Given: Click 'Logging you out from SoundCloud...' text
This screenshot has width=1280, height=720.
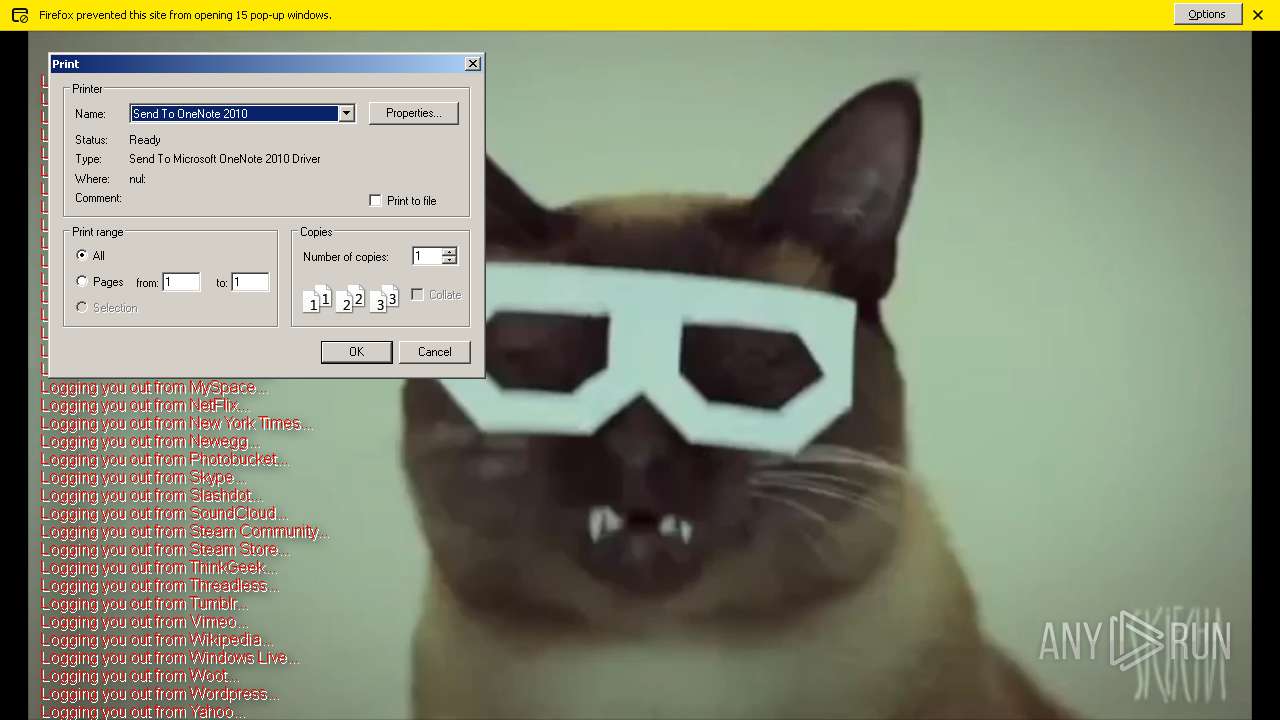Looking at the screenshot, I should (164, 514).
